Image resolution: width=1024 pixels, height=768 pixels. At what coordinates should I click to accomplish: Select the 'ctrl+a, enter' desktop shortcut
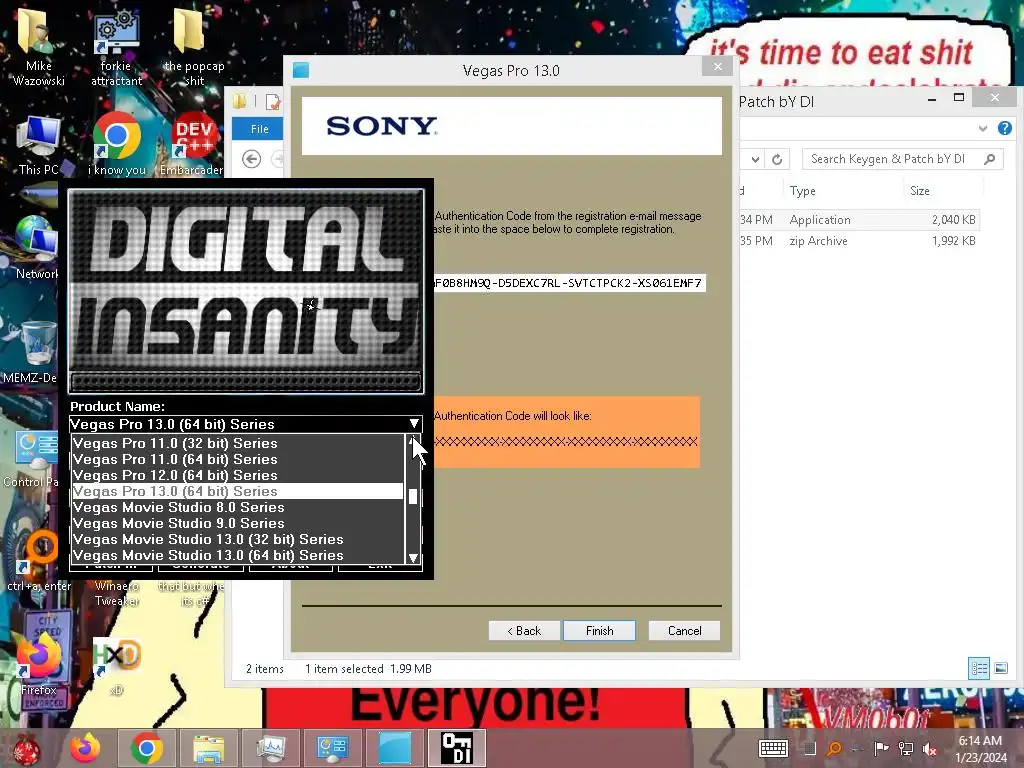pos(38,560)
